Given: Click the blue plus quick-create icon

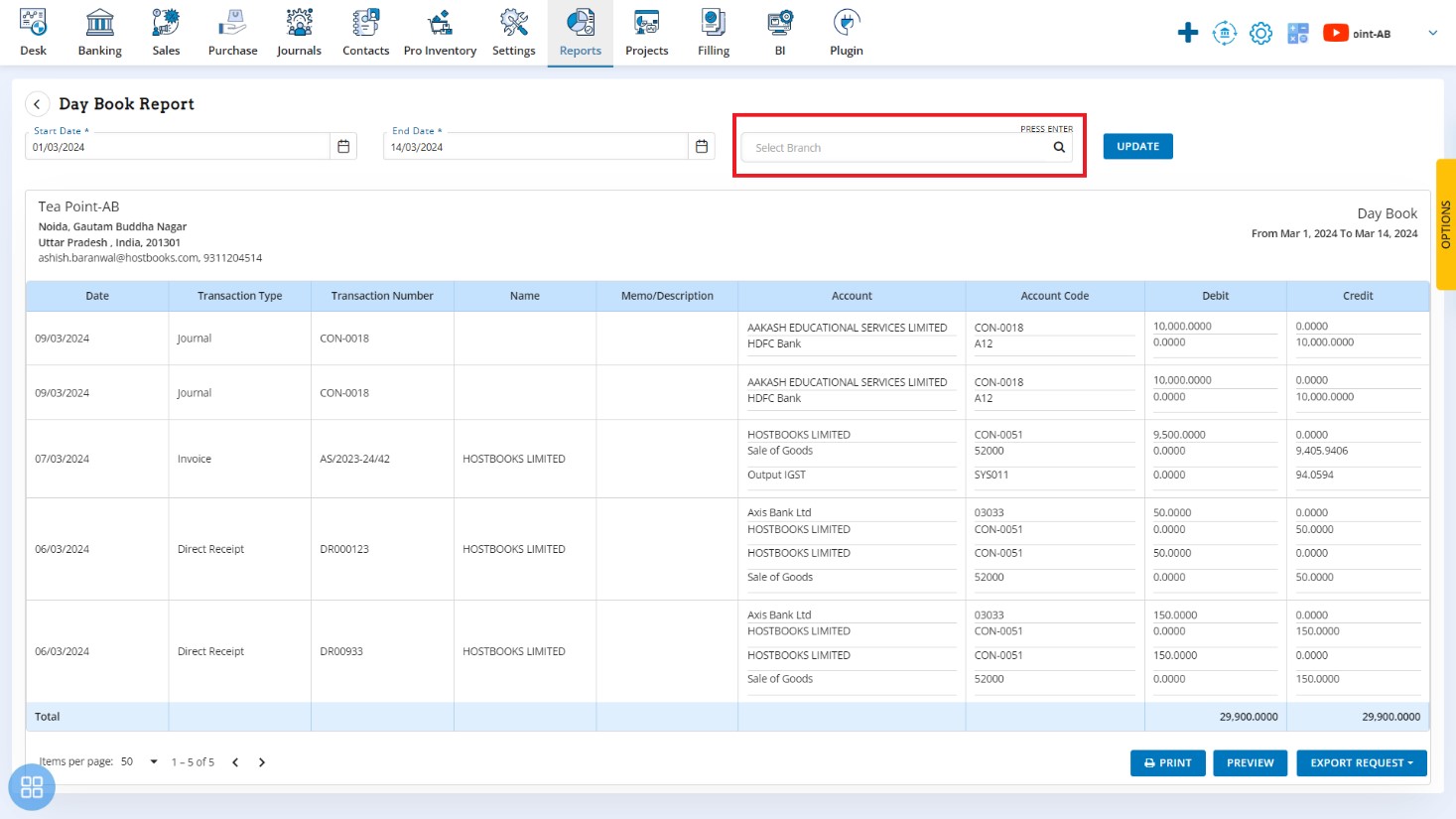Looking at the screenshot, I should tap(1187, 33).
